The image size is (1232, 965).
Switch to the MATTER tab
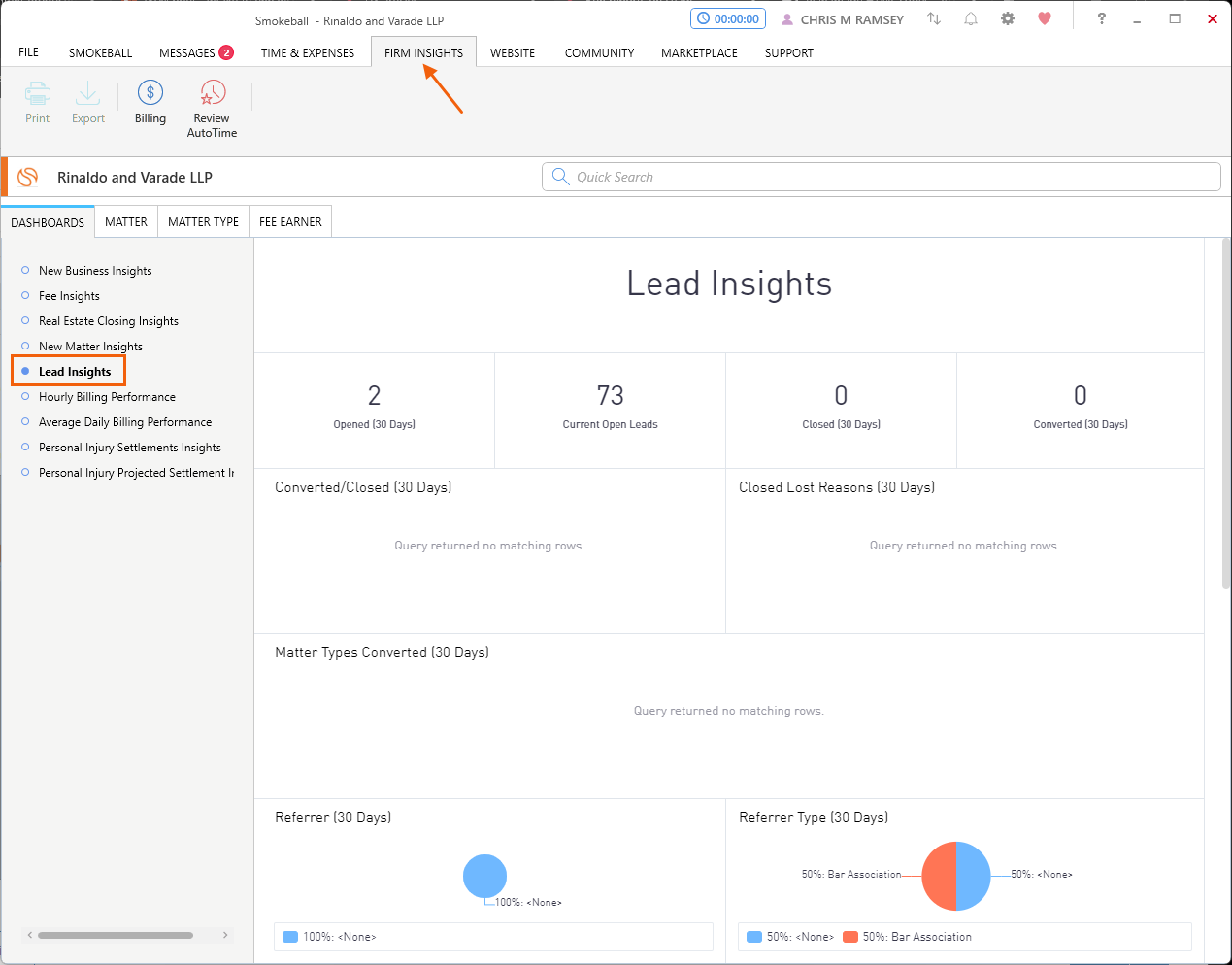(126, 221)
